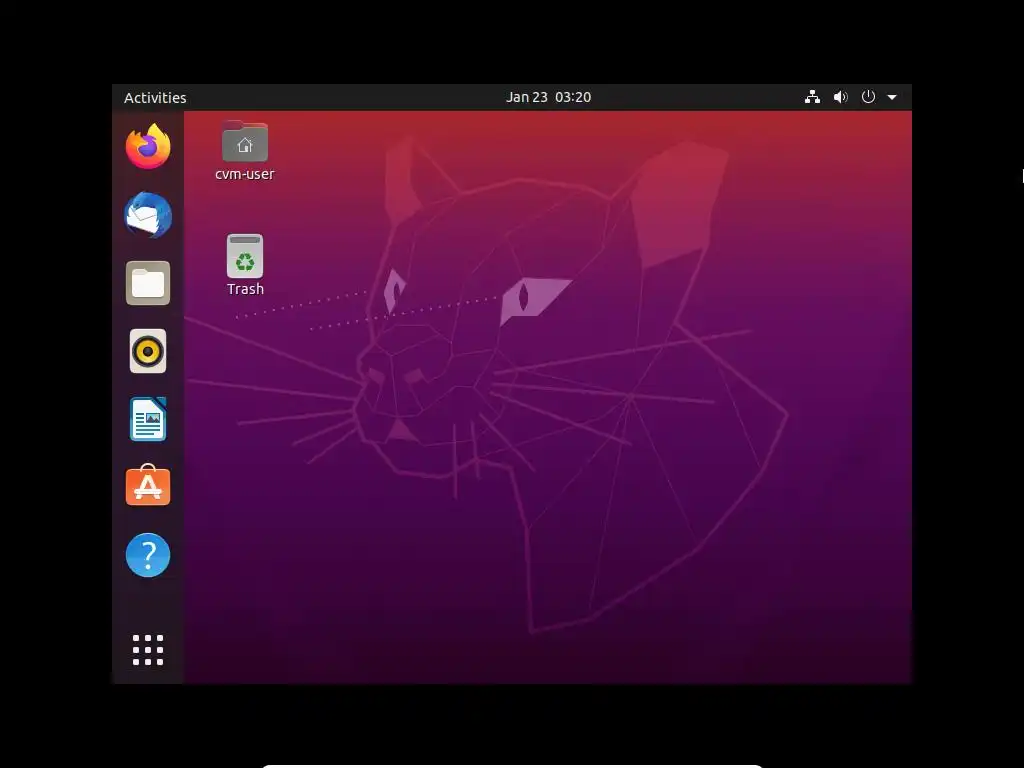
Task: Open the Files manager in the dock
Action: pos(148,283)
